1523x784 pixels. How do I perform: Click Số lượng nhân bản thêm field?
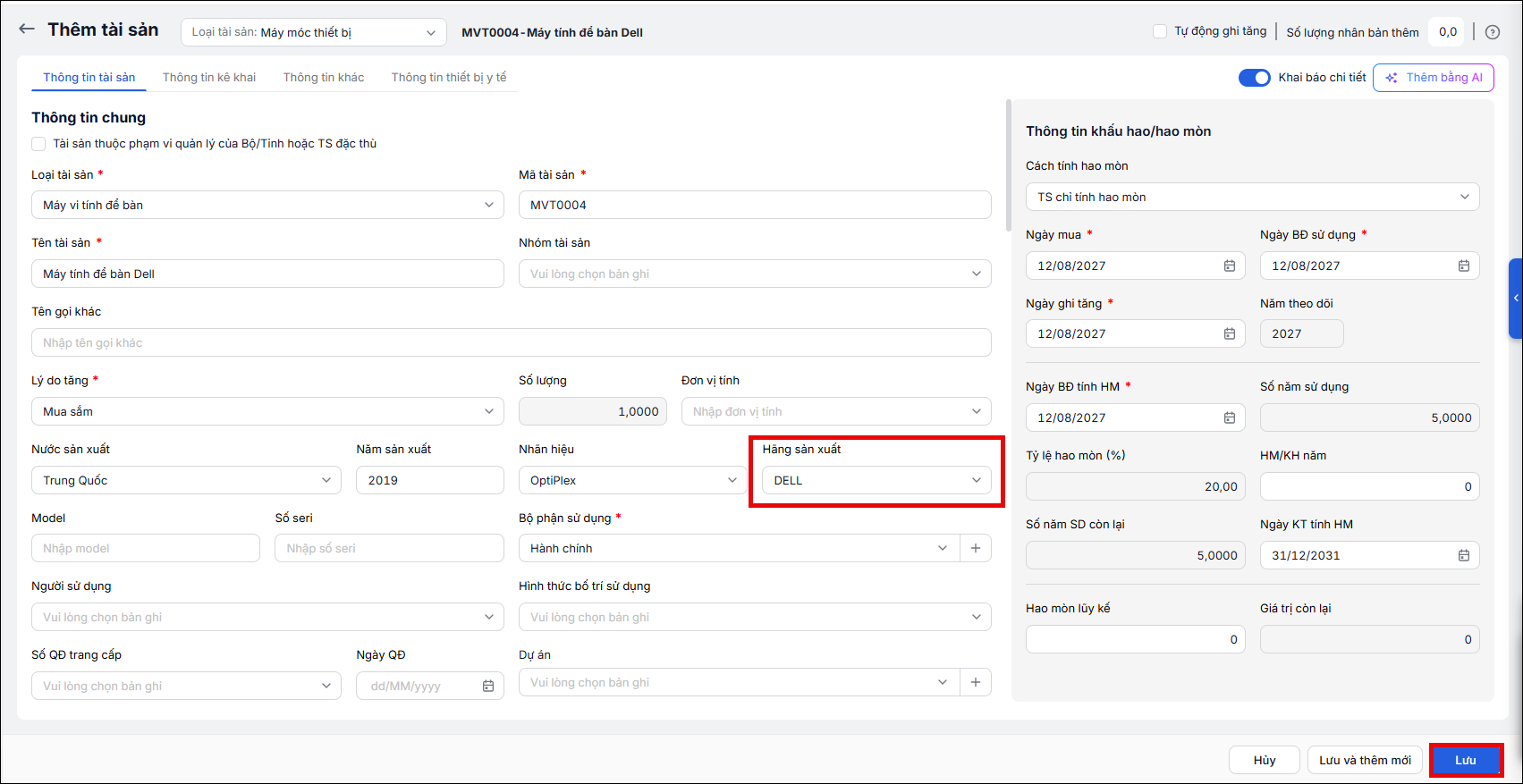tap(1446, 32)
